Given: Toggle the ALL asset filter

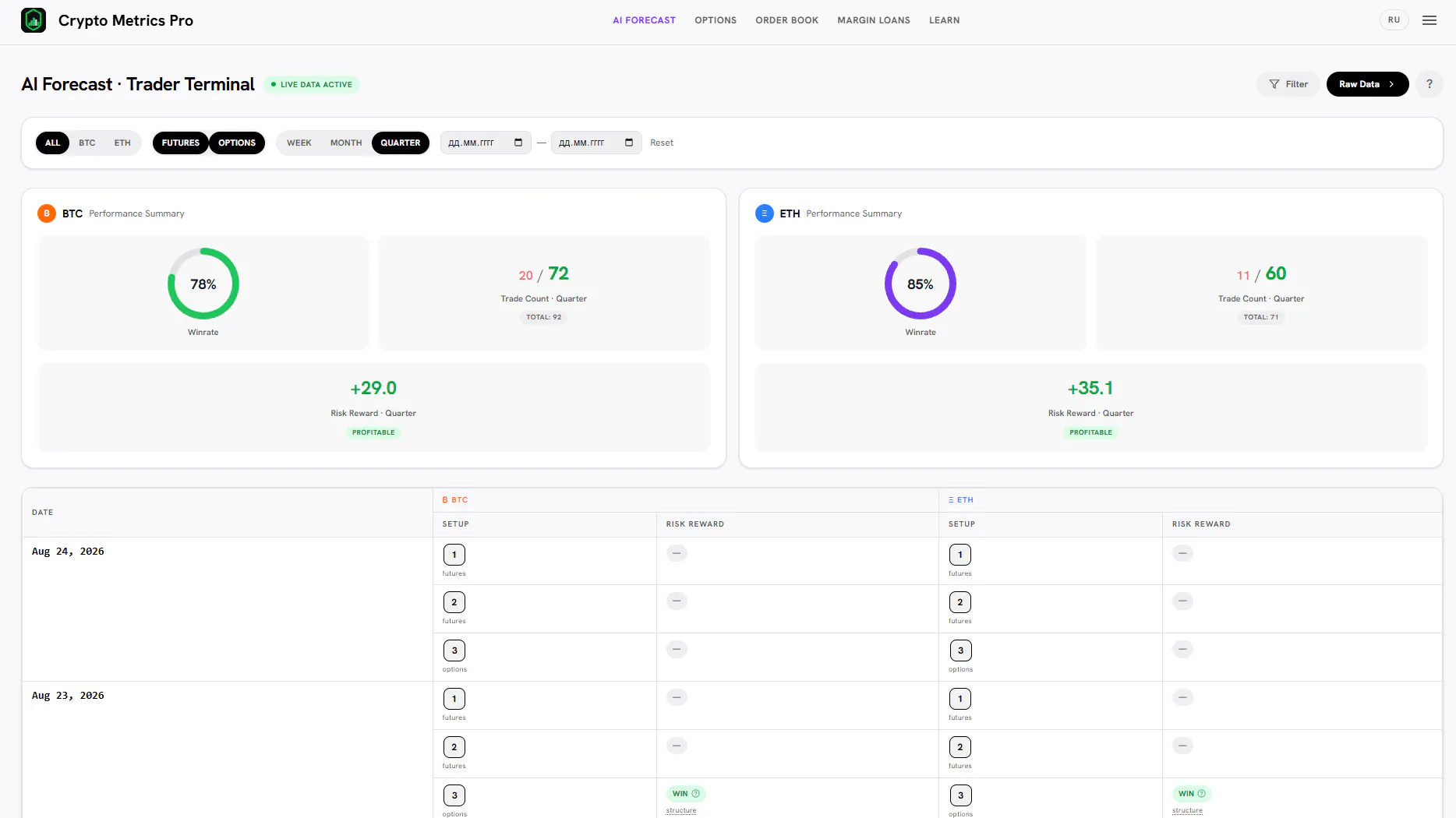Looking at the screenshot, I should (x=52, y=143).
